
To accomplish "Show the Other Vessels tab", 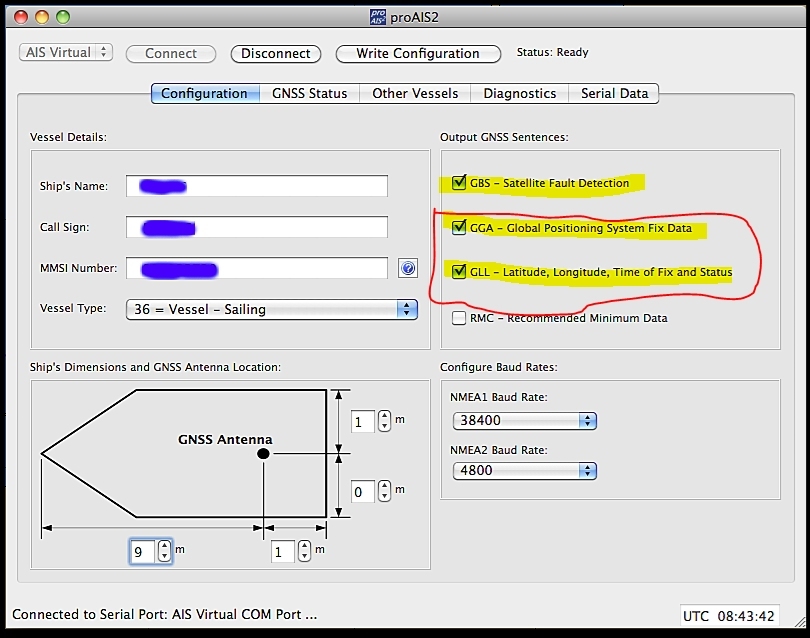I will coord(415,94).
